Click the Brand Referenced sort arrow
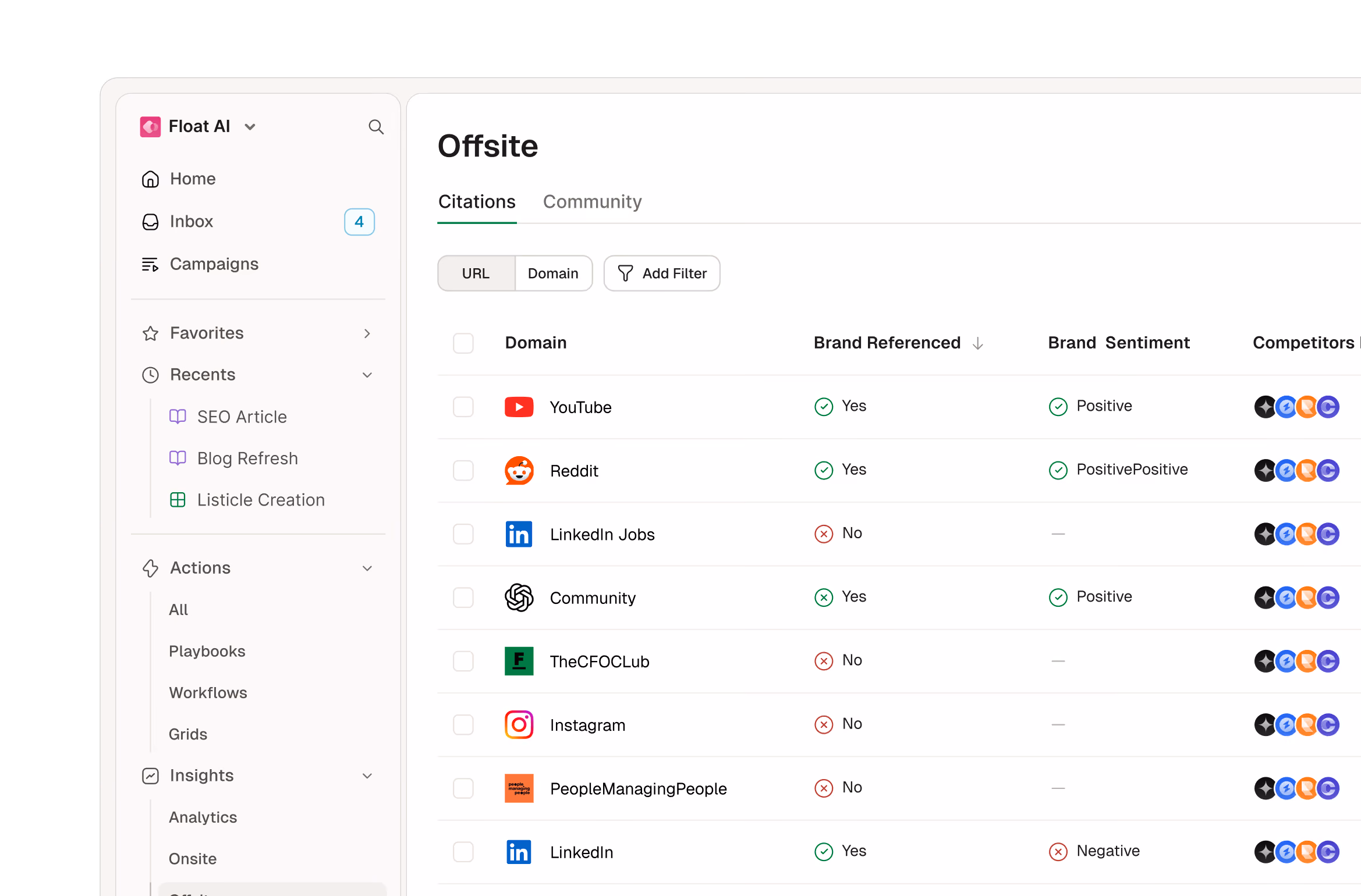 978,343
